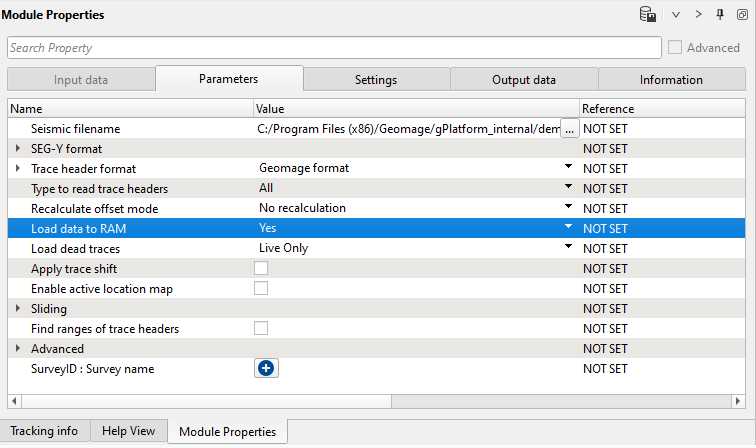Open the Output data tab

(x=523, y=80)
